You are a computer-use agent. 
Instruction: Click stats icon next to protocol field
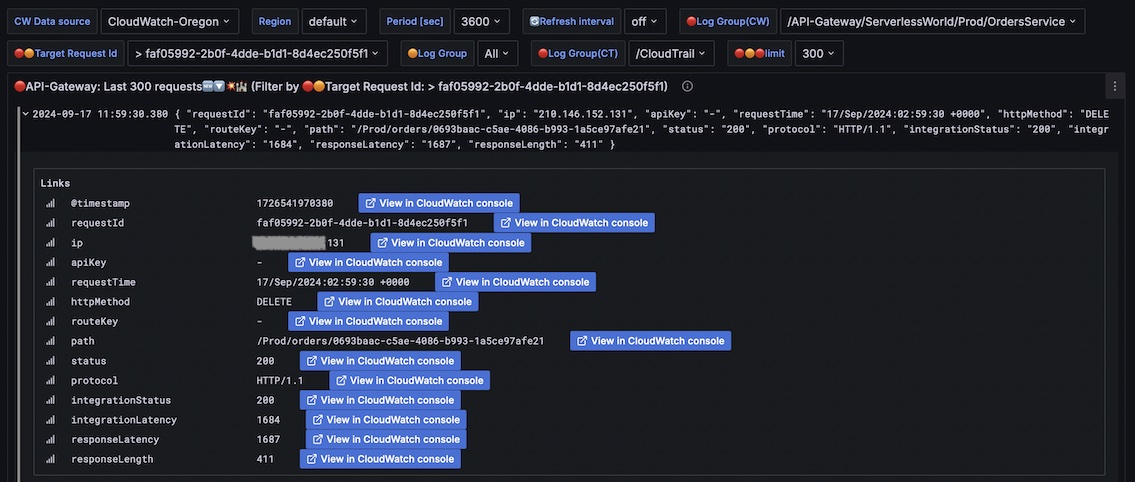pyautogui.click(x=50, y=381)
